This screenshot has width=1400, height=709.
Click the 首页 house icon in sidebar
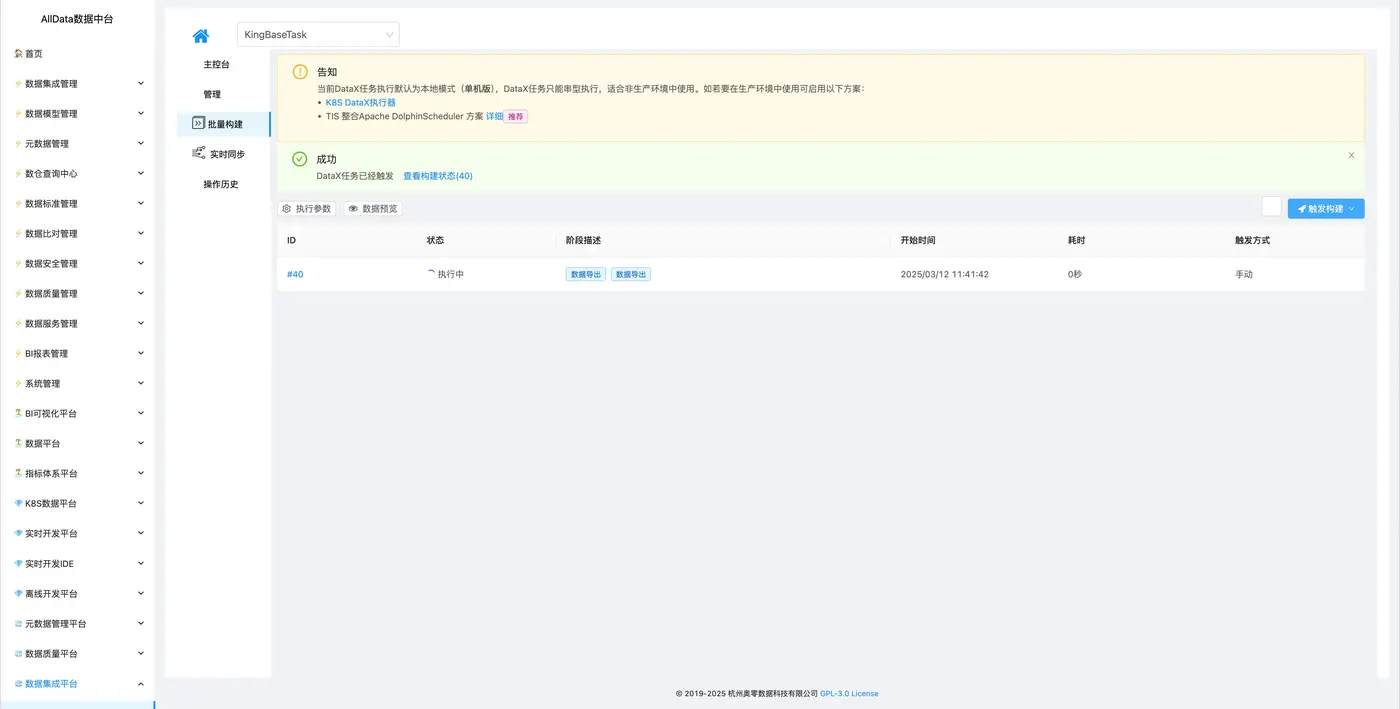(x=18, y=53)
